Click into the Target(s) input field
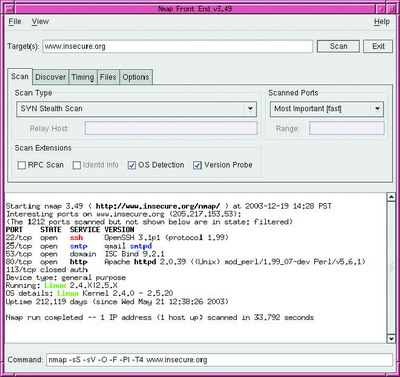The image size is (400, 377). coord(178,46)
